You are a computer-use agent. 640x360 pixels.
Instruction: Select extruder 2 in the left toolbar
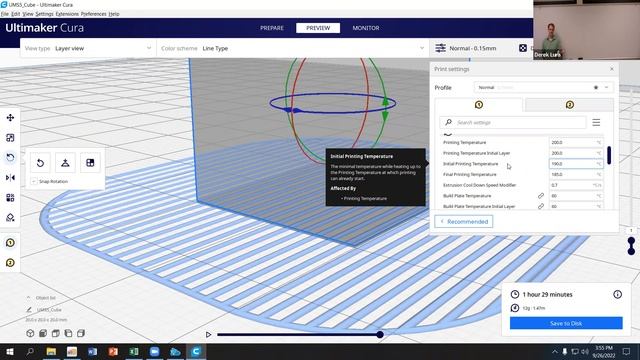[x=10, y=263]
